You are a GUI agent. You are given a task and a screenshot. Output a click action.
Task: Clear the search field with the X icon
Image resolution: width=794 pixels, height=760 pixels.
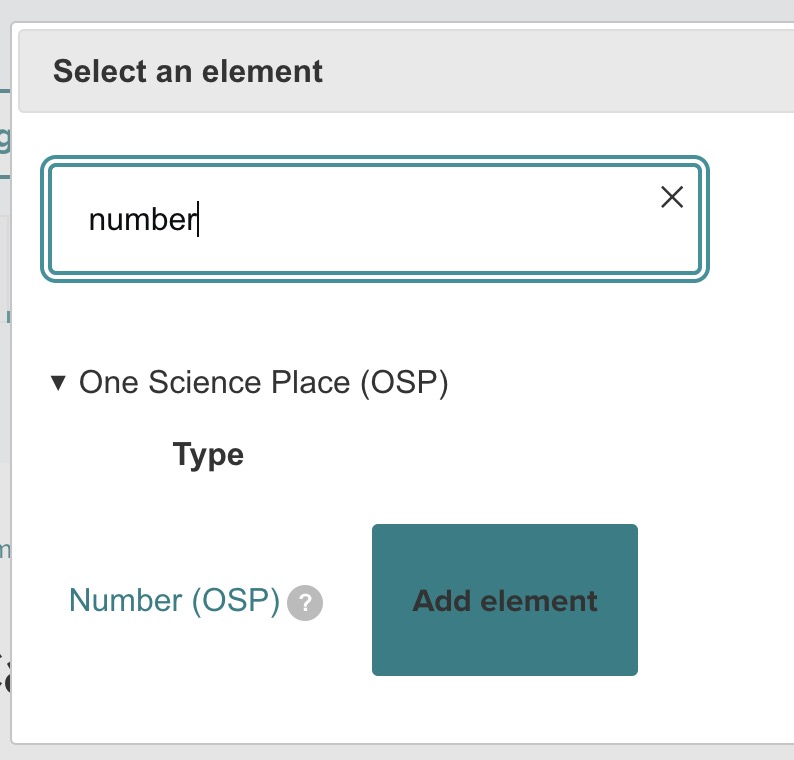coord(672,197)
